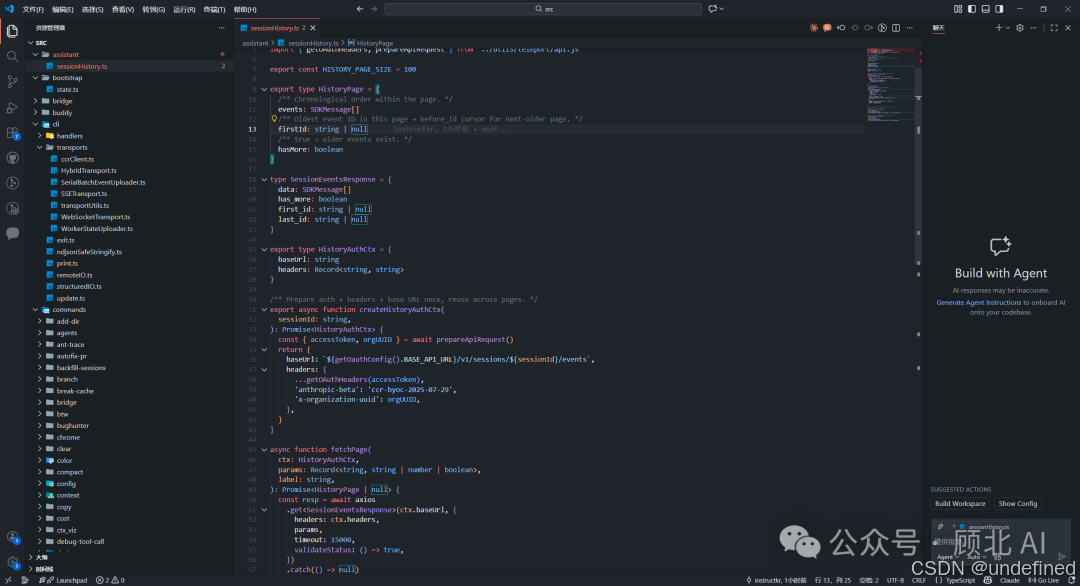Image resolution: width=1080 pixels, height=586 pixels.
Task: Toggle primary side bar visibility
Action: point(972,9)
